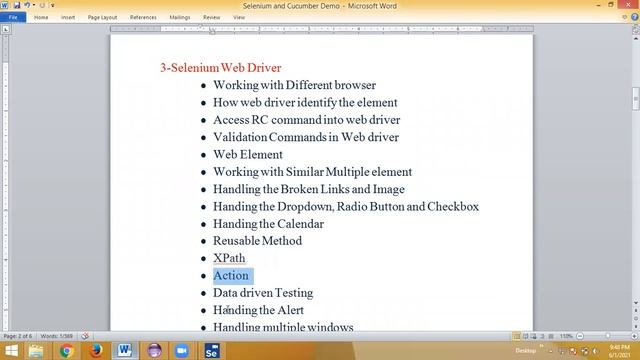The width and height of the screenshot is (640, 360).
Task: Click the Zoom Out minus button
Action: (x=580, y=336)
